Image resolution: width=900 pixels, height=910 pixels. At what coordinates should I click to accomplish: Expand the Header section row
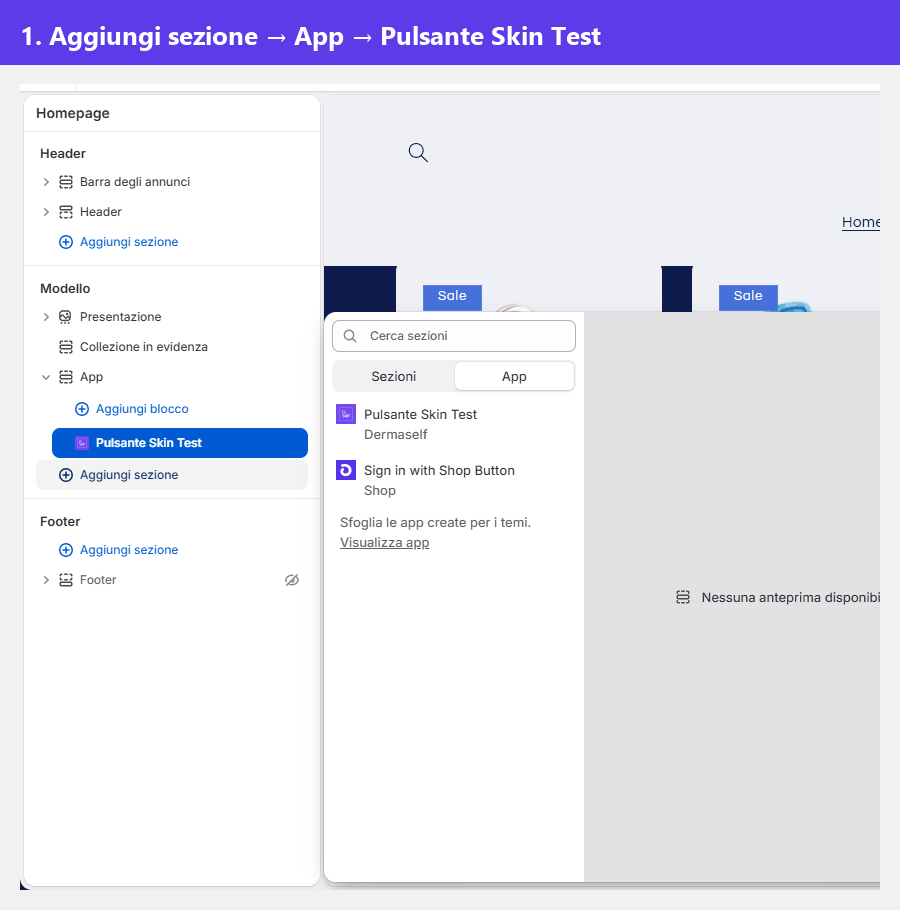pos(46,212)
